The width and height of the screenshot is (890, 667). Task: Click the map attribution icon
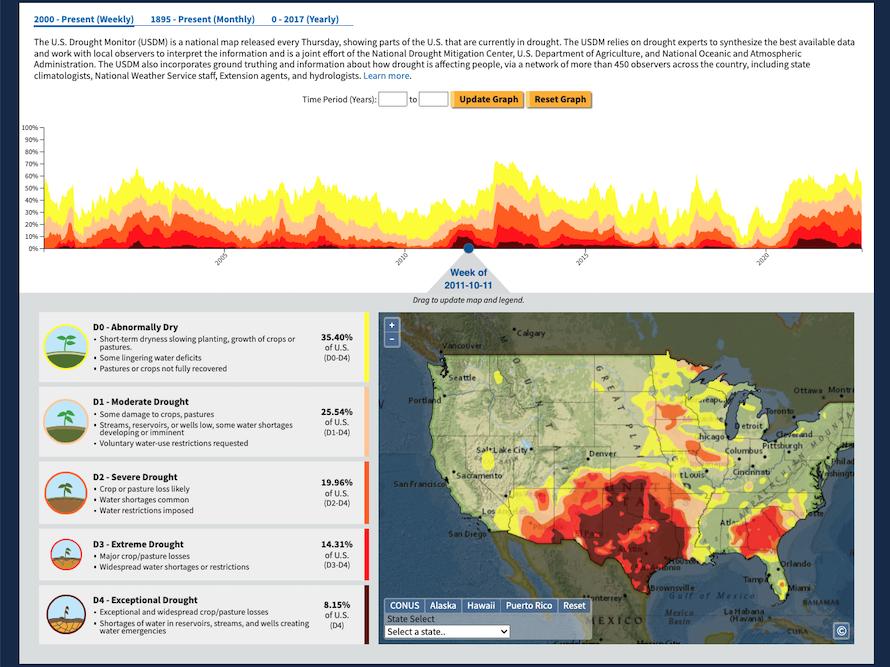[840, 630]
